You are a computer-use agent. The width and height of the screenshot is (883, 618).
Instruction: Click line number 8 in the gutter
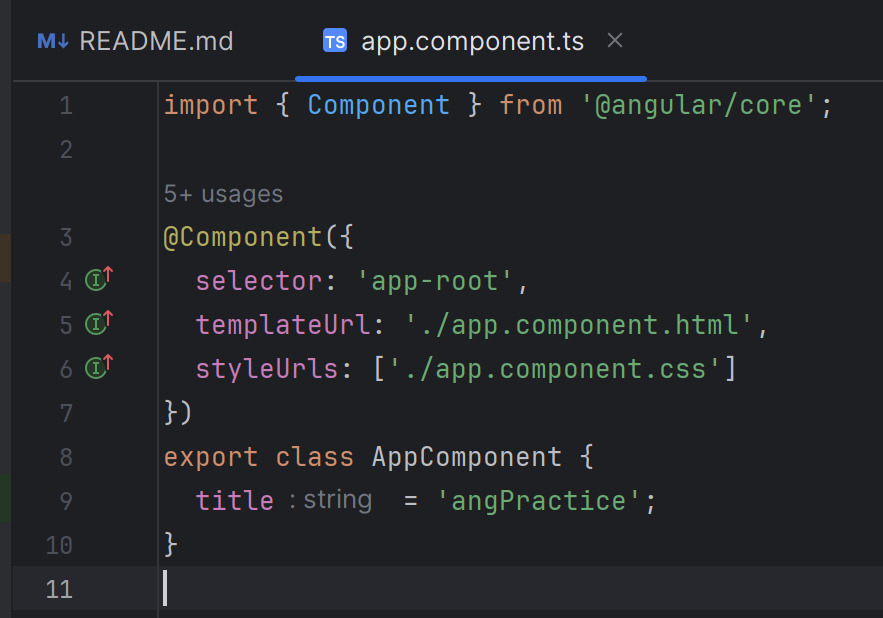pos(66,457)
